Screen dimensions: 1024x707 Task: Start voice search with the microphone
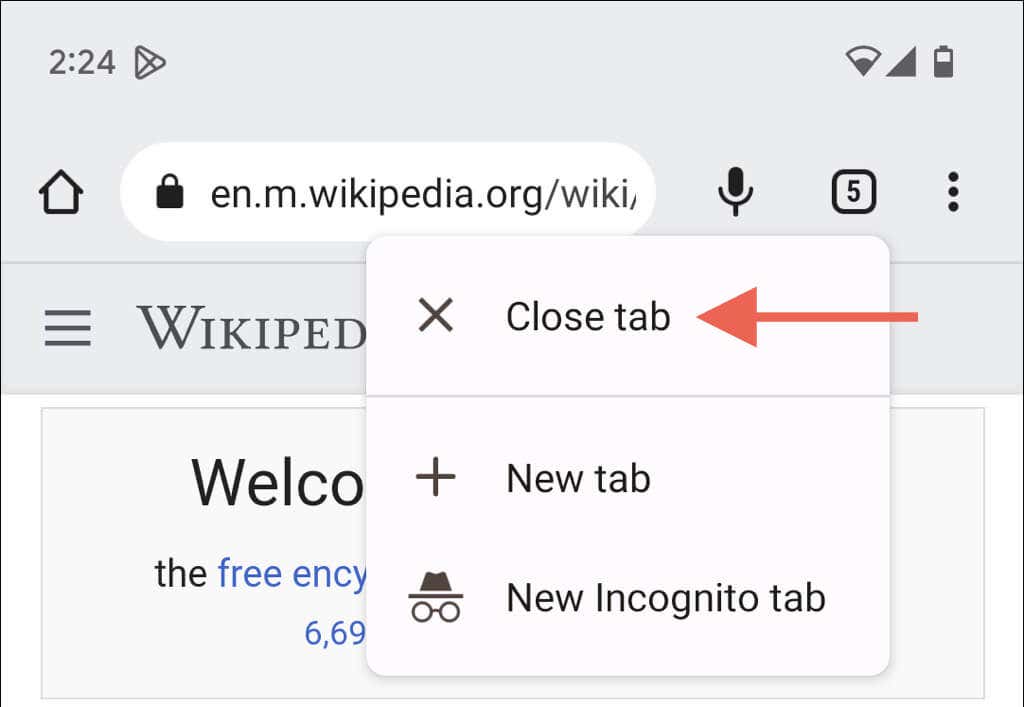[x=735, y=191]
